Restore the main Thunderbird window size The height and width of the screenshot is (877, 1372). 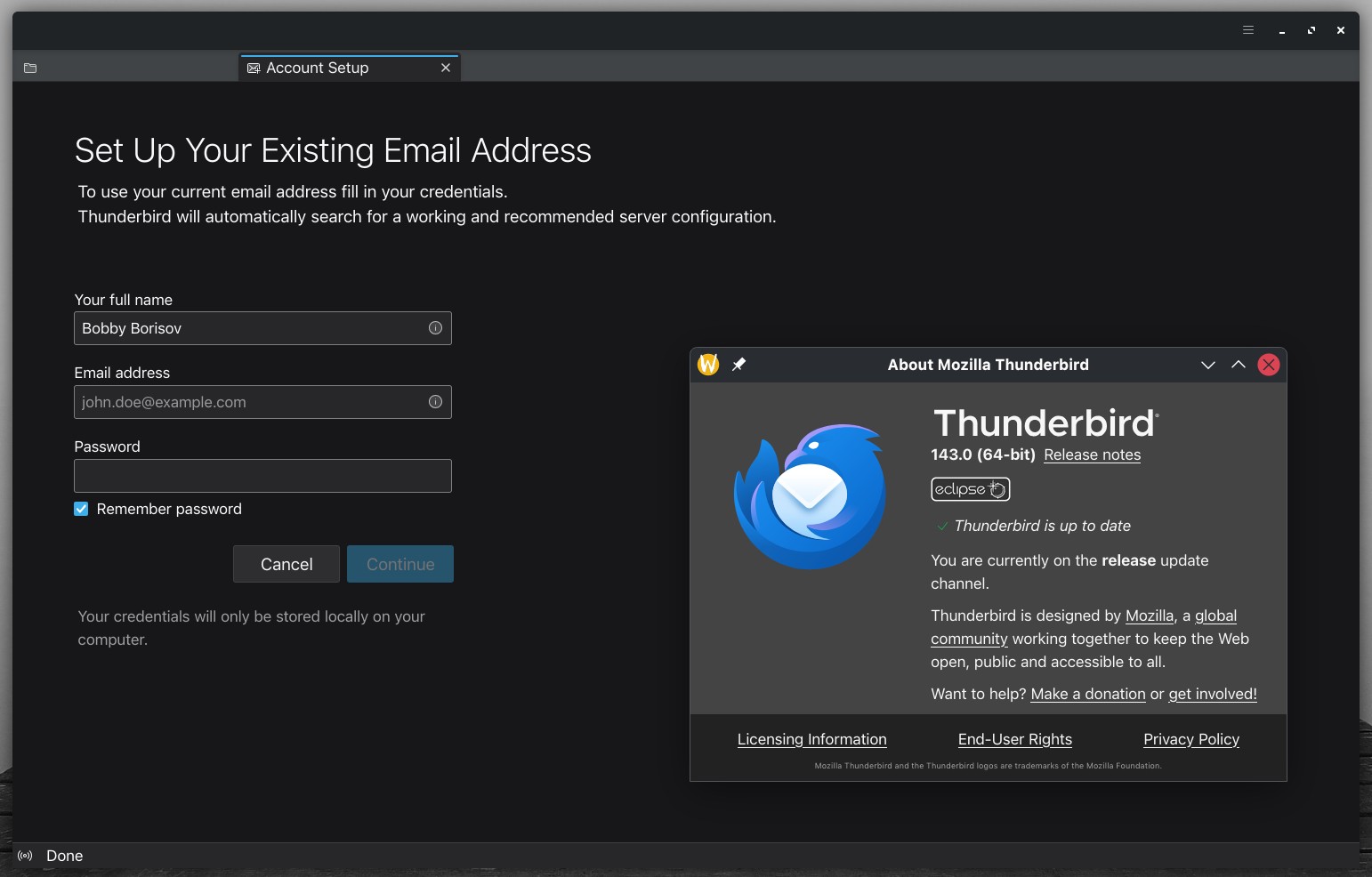click(1311, 30)
